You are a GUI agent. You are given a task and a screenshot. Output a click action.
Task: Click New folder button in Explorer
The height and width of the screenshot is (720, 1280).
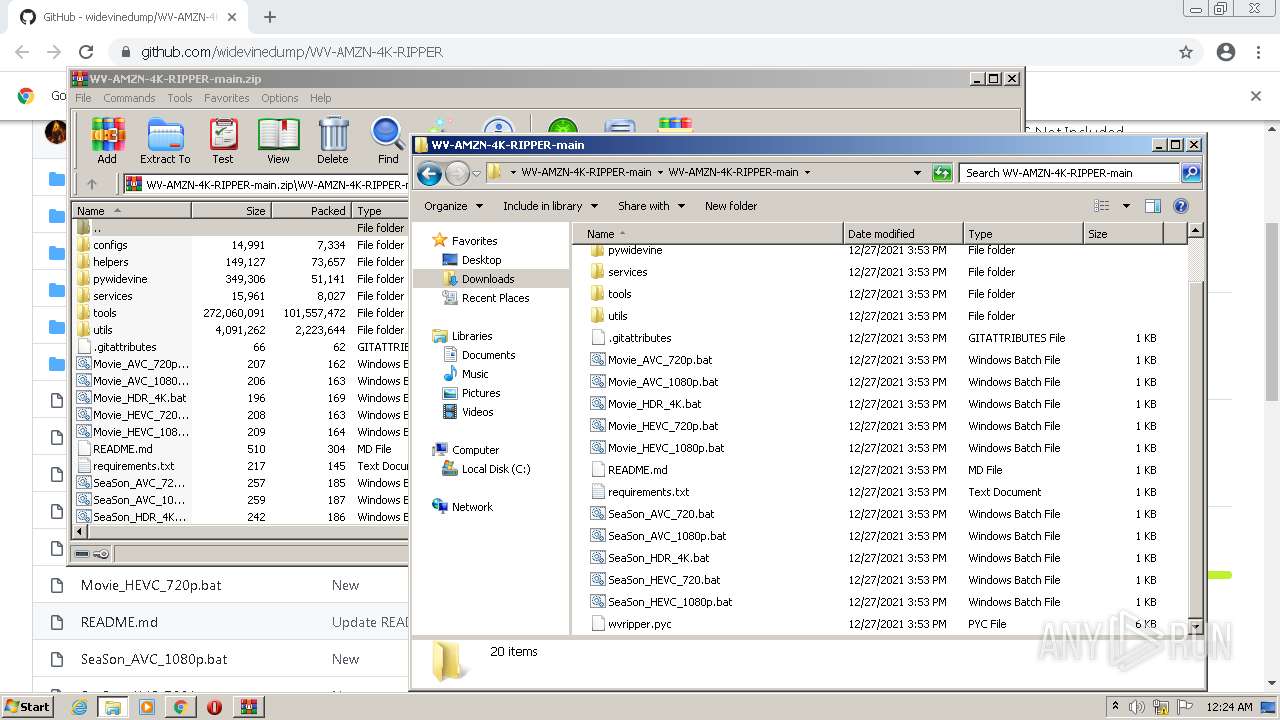point(731,206)
